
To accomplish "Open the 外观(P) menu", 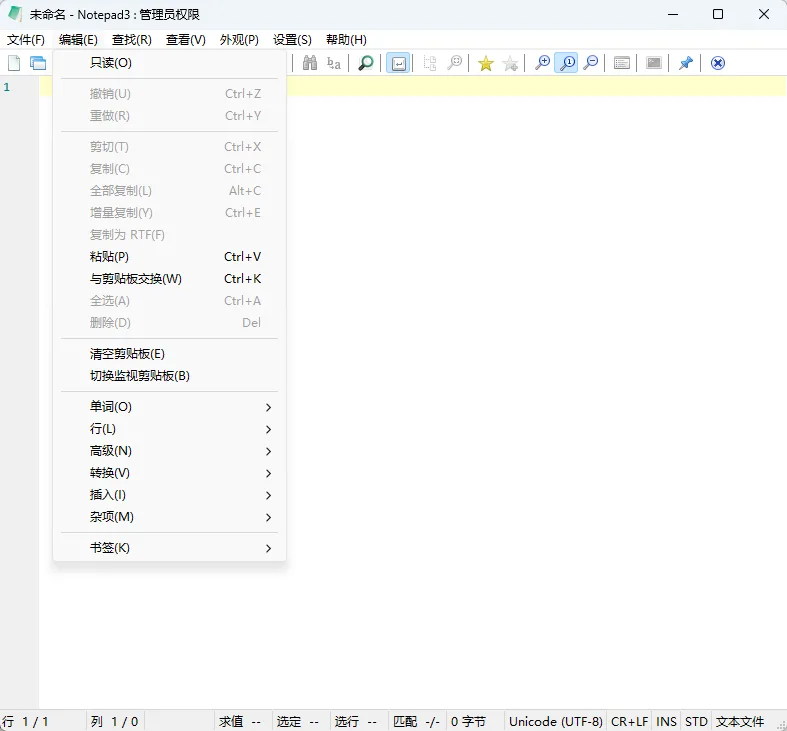I will [239, 40].
